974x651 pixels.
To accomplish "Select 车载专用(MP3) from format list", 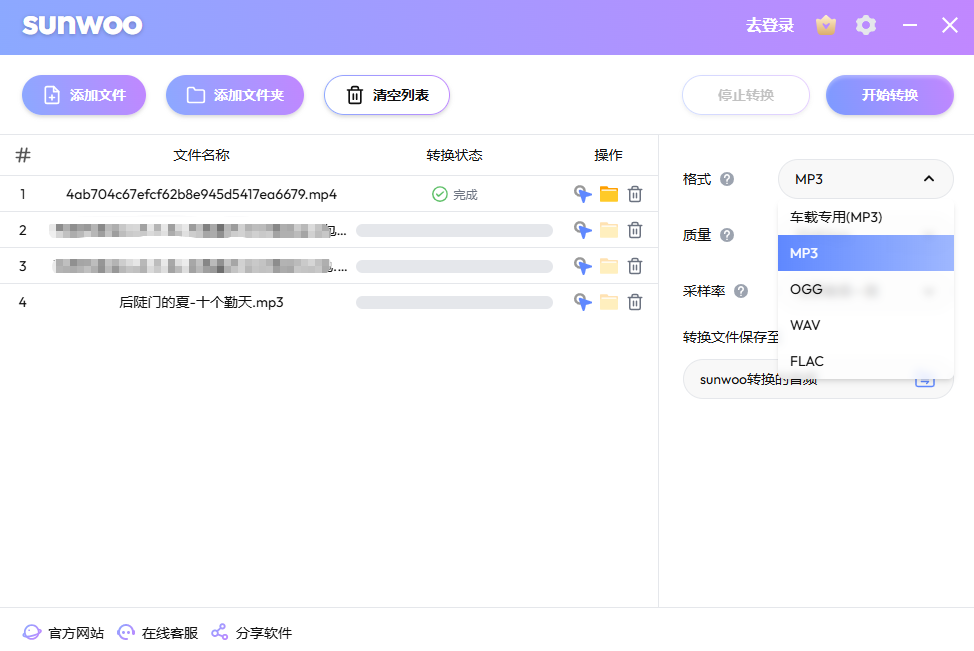I will tap(836, 217).
